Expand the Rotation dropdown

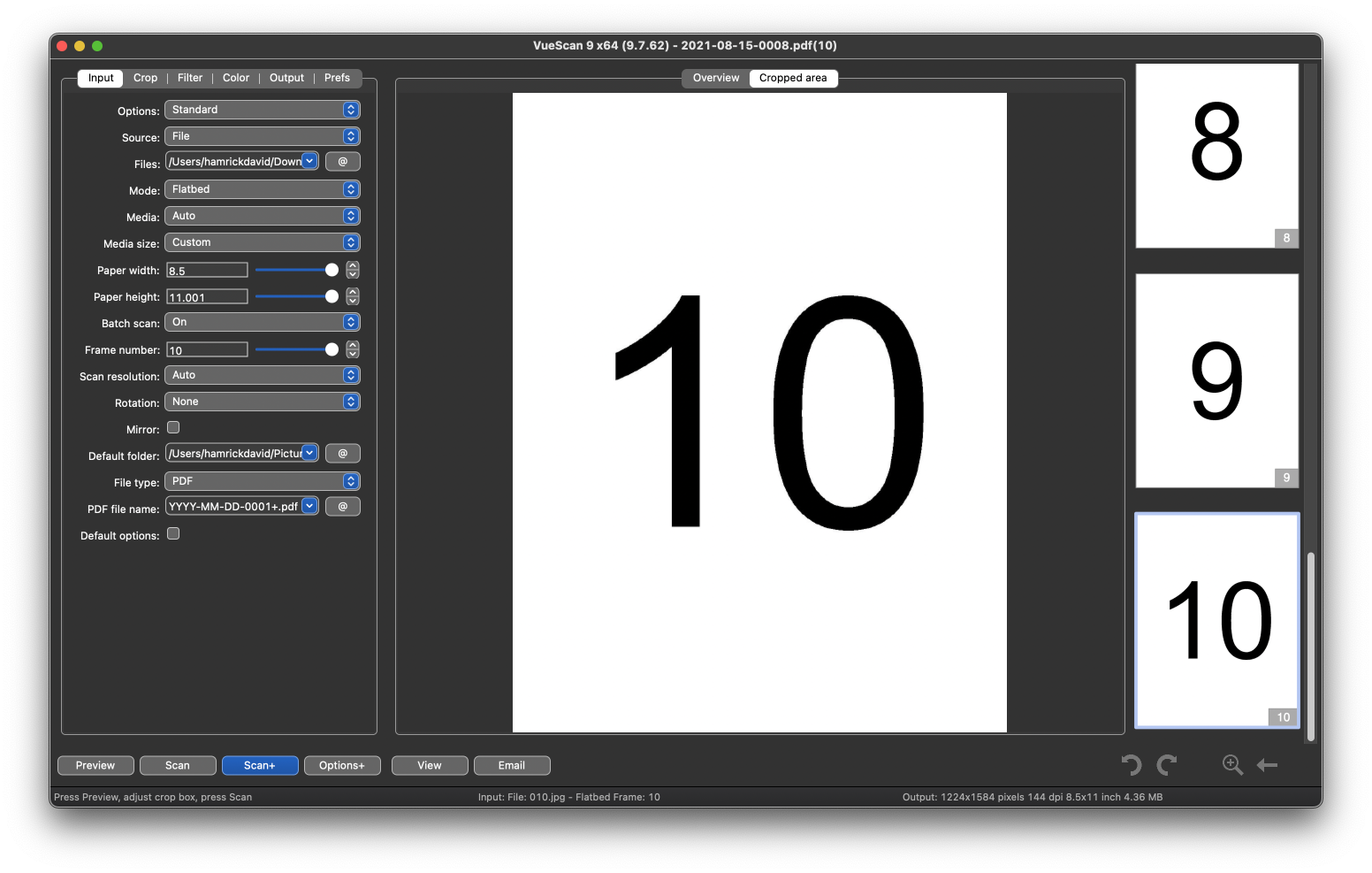click(263, 402)
